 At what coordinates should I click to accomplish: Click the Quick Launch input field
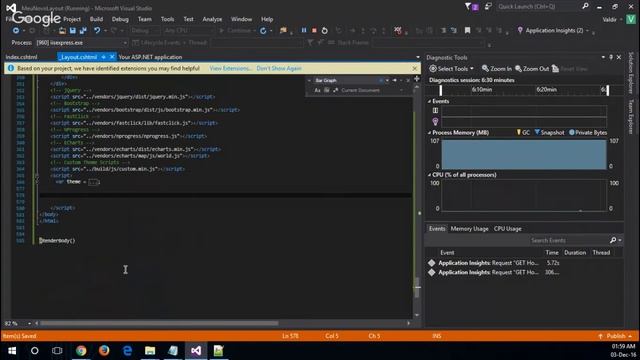click(x=538, y=7)
